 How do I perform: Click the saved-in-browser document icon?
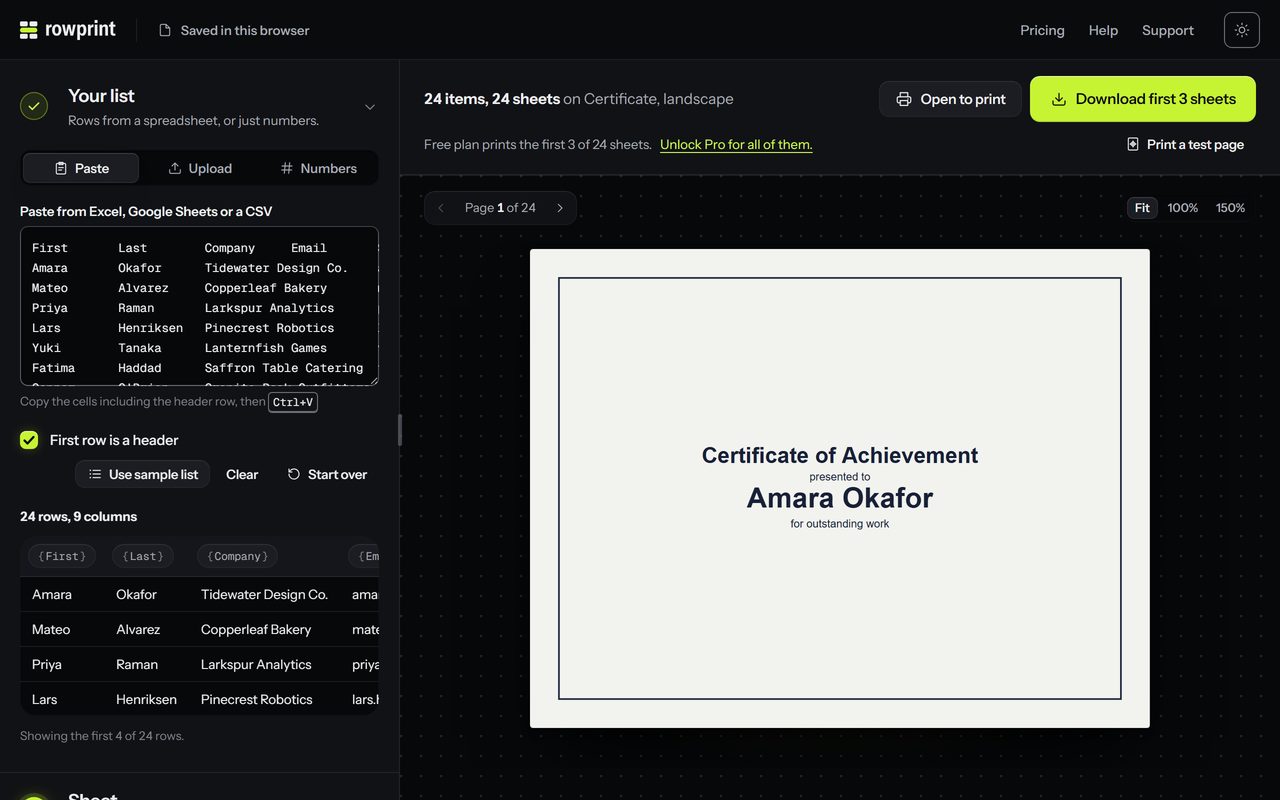pos(165,31)
